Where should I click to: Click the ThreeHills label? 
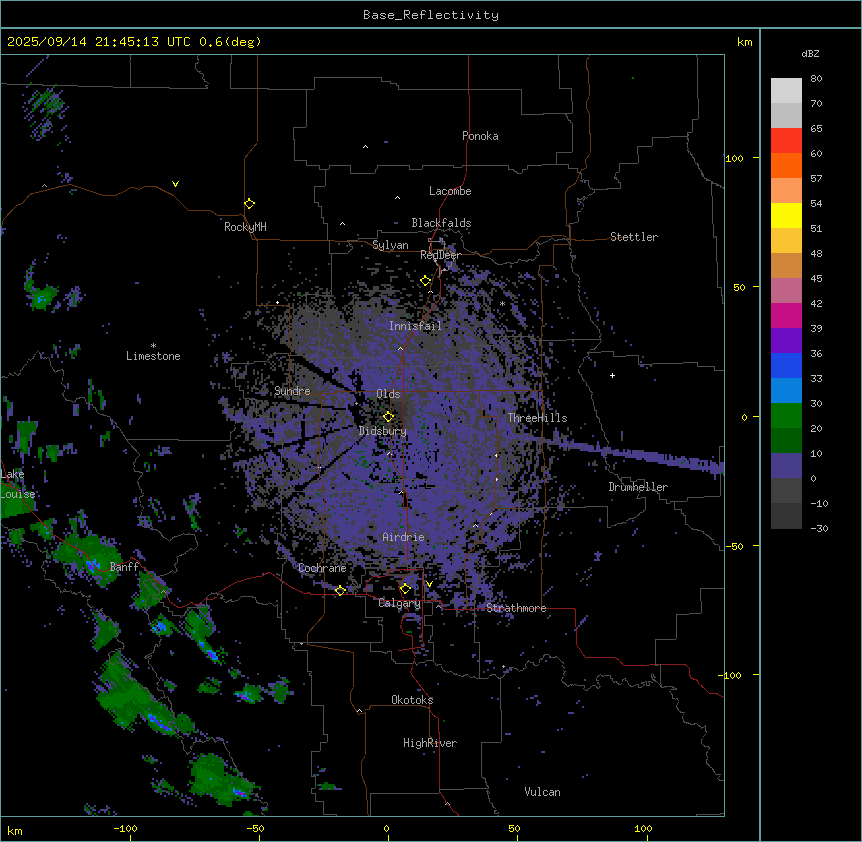537,418
